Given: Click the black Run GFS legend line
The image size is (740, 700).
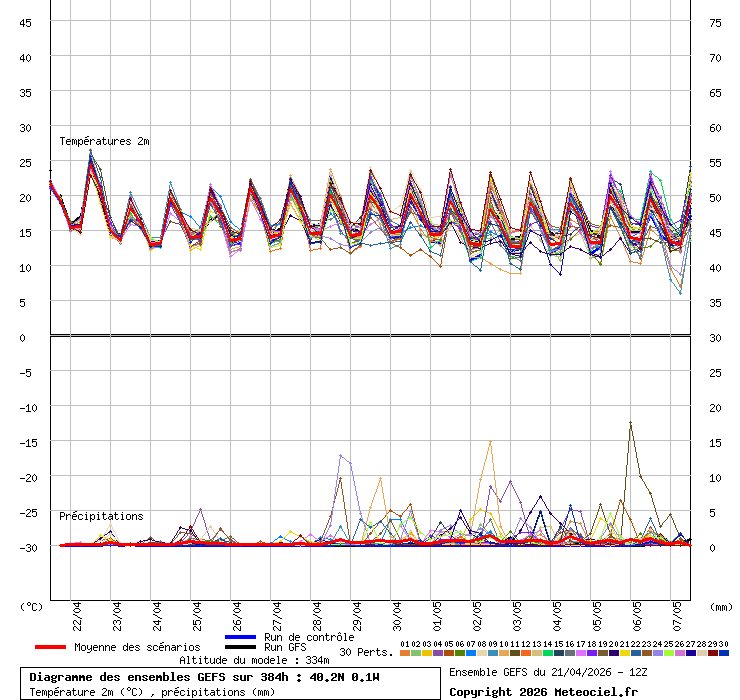Looking at the screenshot, I should pyautogui.click(x=240, y=647).
